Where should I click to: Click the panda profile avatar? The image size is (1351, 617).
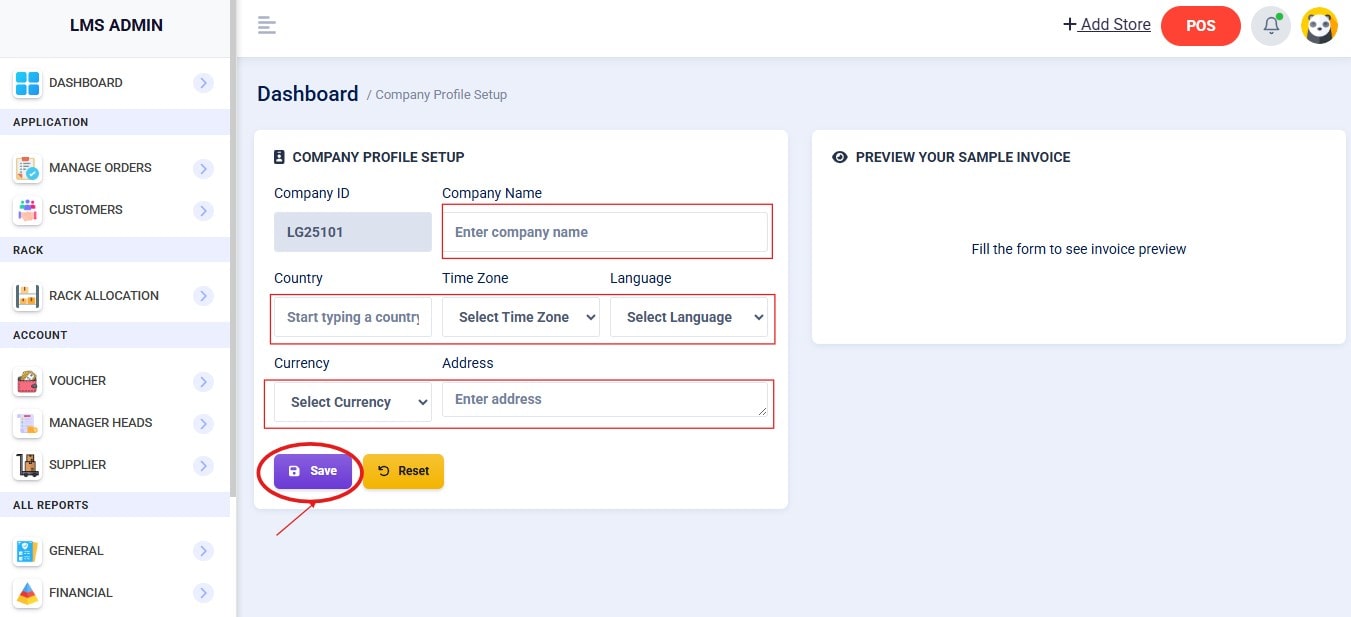tap(1319, 26)
